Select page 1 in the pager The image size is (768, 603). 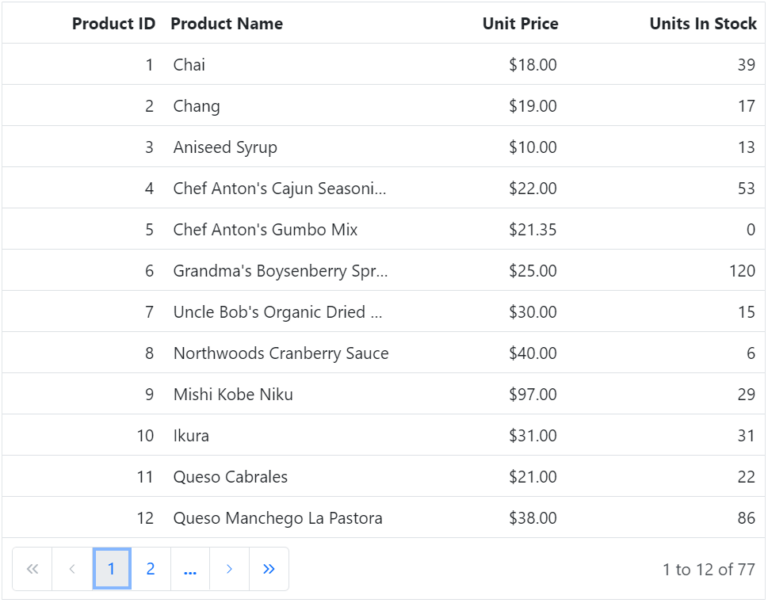click(111, 569)
